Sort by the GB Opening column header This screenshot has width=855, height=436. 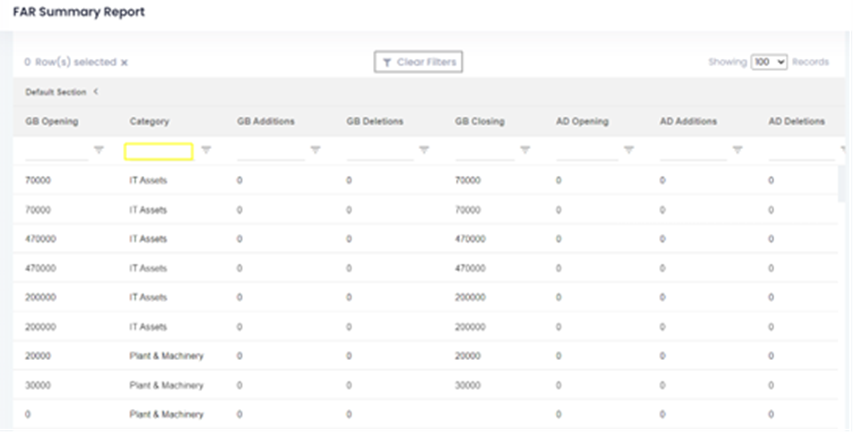[52, 122]
